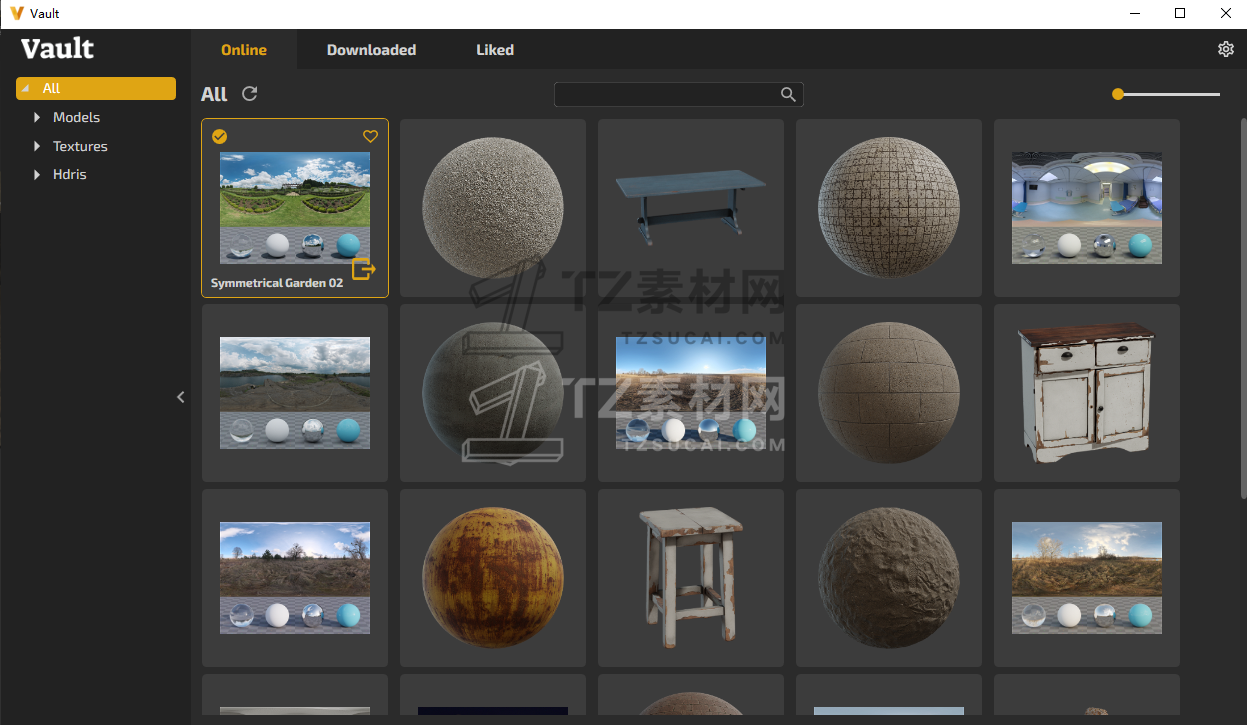The width and height of the screenshot is (1247, 725).
Task: Expand the Models category
Action: (38, 117)
